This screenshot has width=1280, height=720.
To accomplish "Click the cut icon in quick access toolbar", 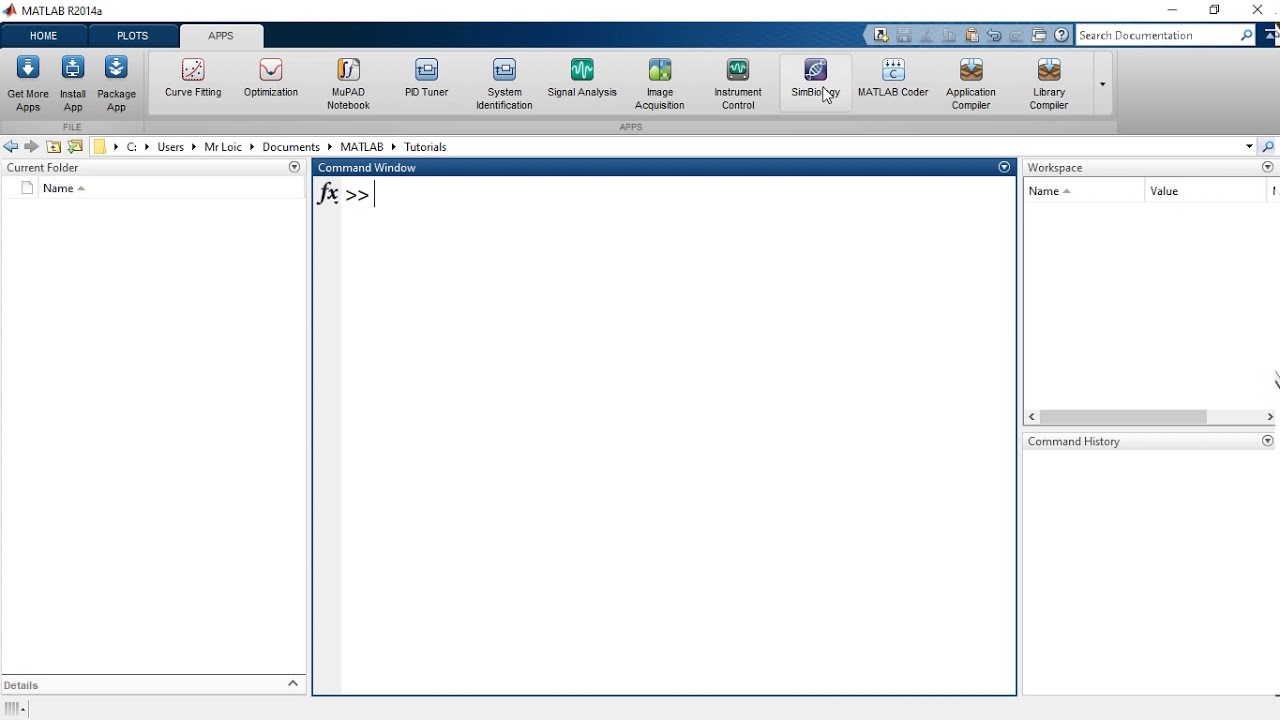I will click(x=927, y=35).
